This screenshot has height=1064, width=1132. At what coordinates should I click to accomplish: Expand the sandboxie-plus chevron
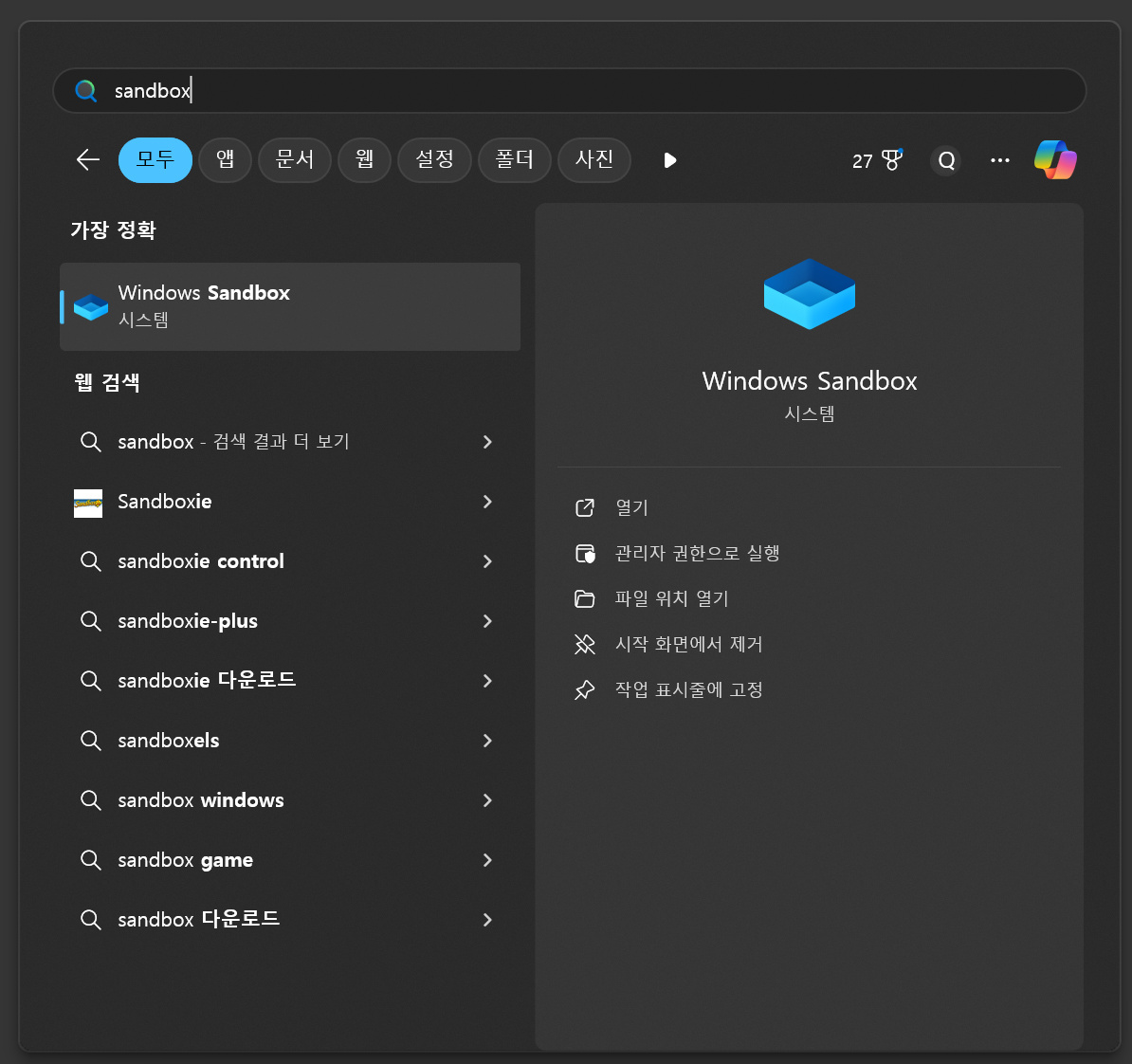[x=487, y=621]
